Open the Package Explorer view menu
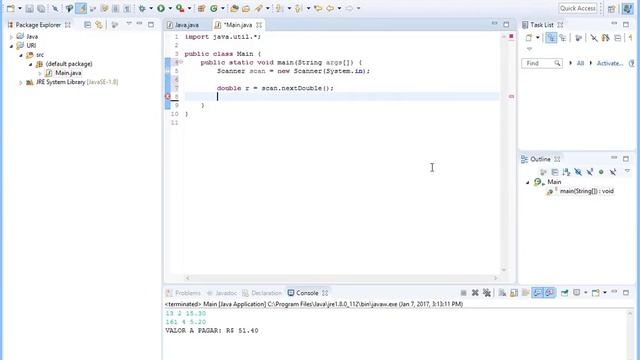640x360 pixels. tap(129, 24)
